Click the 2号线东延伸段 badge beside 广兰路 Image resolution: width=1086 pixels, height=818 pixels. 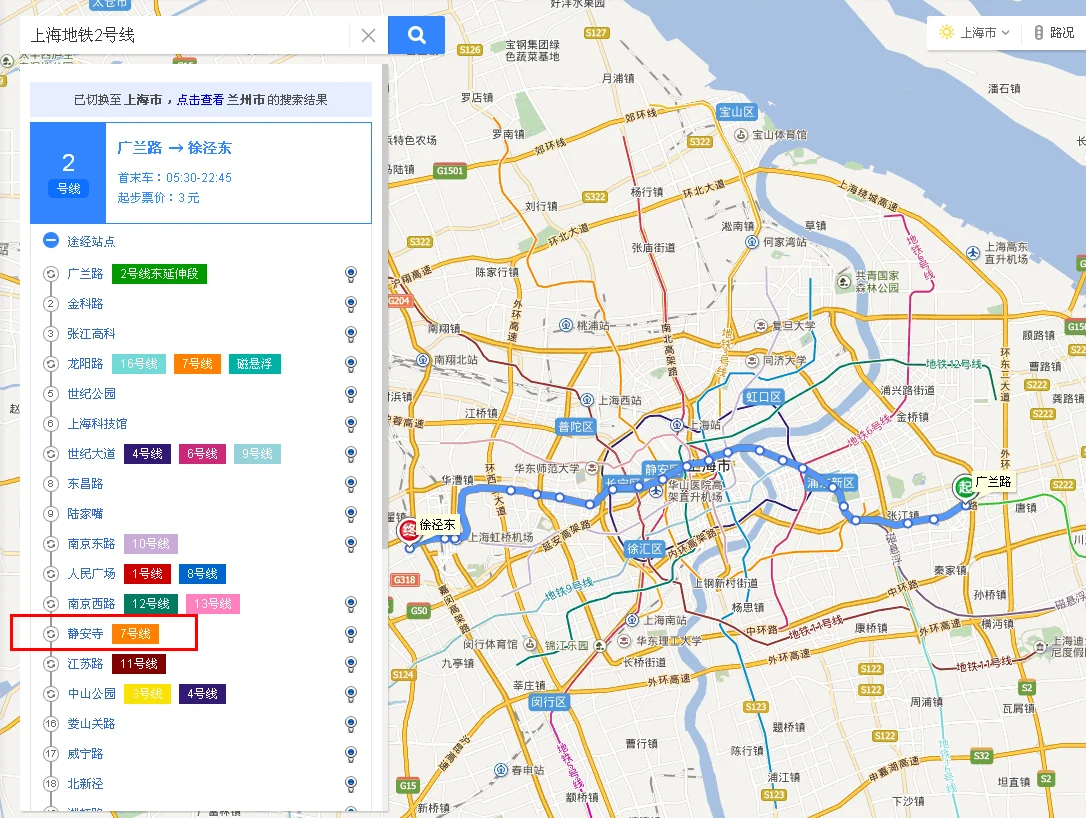coord(158,273)
